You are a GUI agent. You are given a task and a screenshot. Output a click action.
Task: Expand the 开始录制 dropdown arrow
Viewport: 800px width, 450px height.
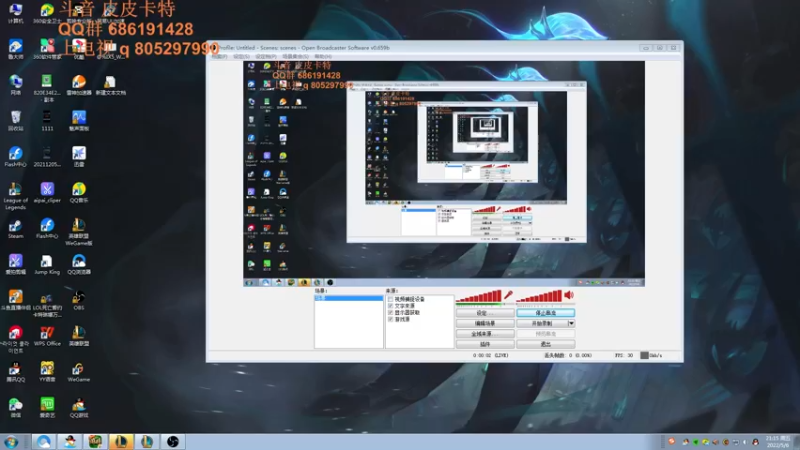(571, 323)
